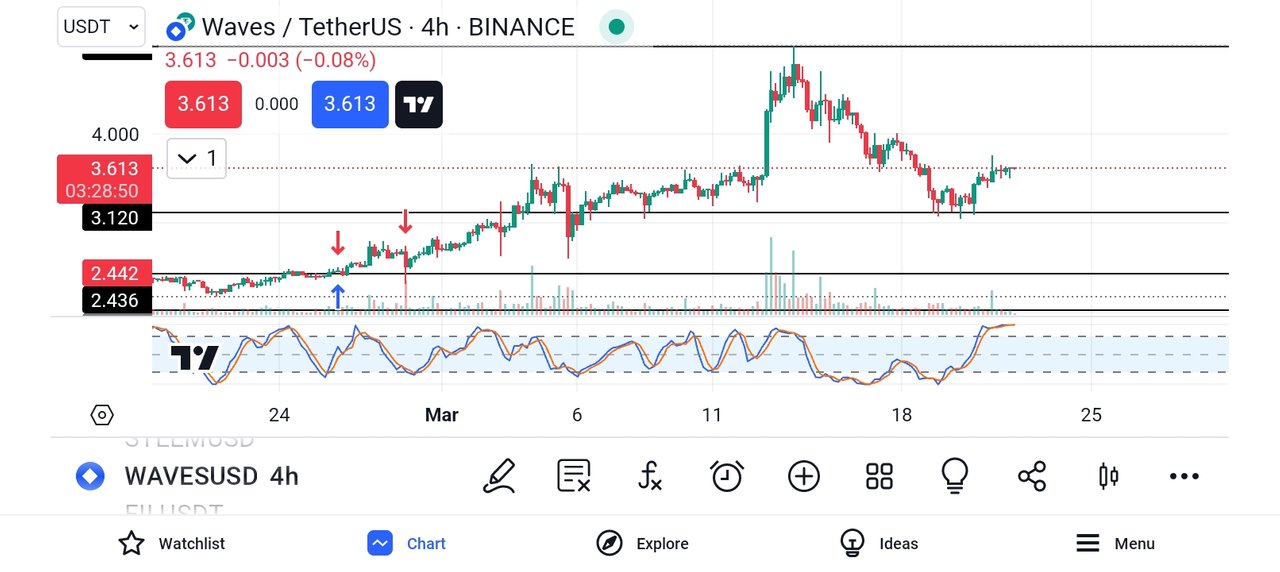This screenshot has width=1280, height=572.
Task: Open the drawing tools pencil icon
Action: (499, 476)
